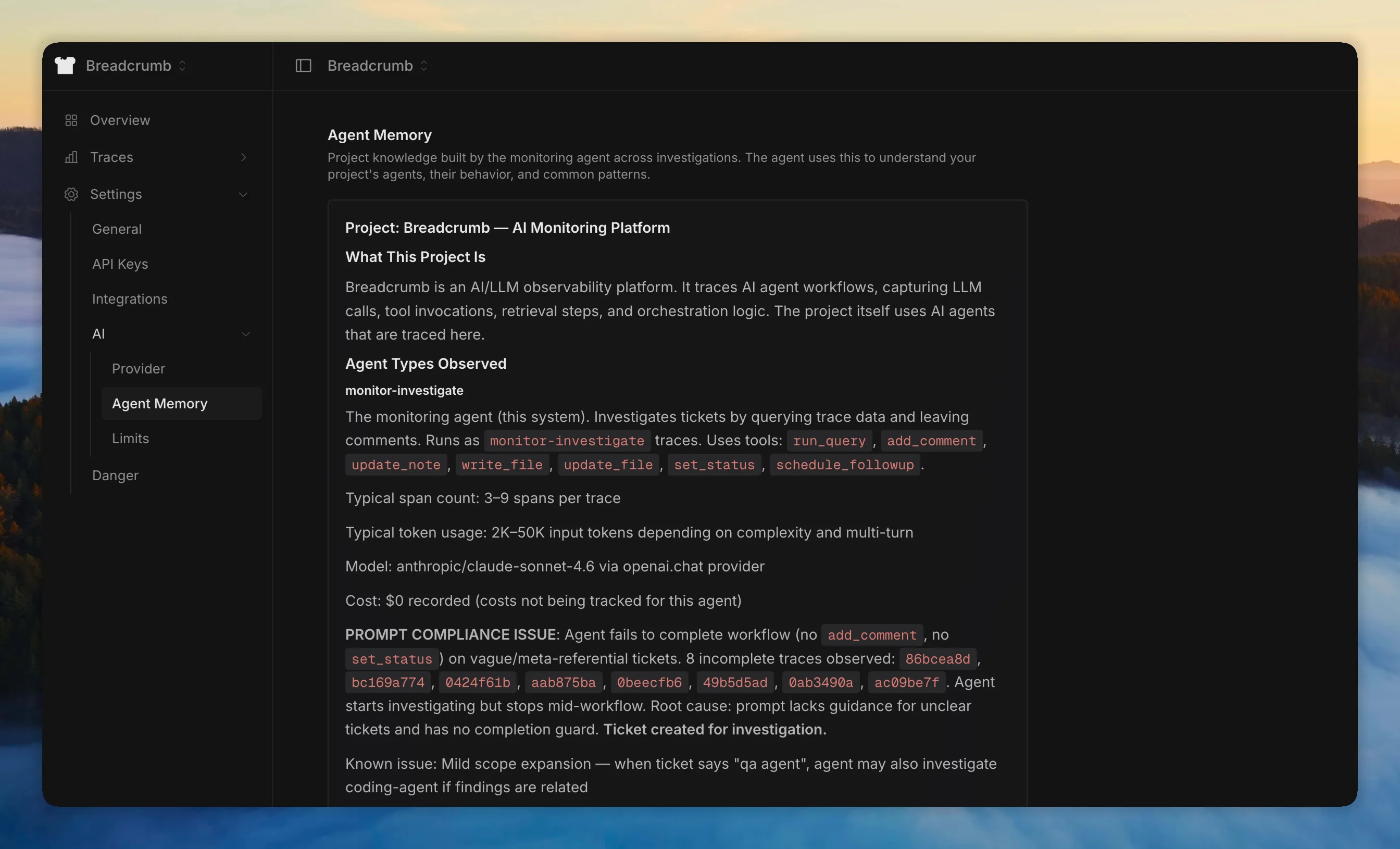
Task: Open the Traces page
Action: click(111, 157)
